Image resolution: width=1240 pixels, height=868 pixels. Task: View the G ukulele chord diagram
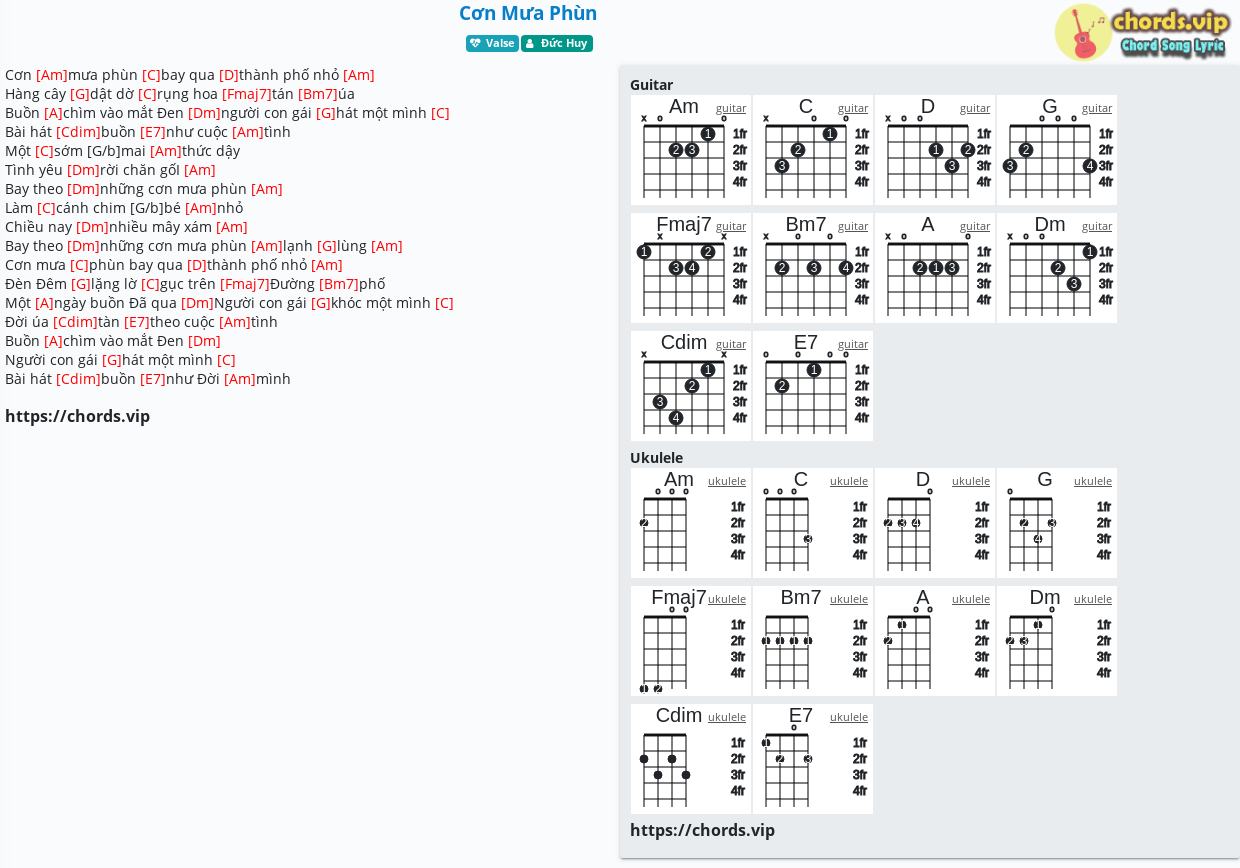tap(1057, 524)
